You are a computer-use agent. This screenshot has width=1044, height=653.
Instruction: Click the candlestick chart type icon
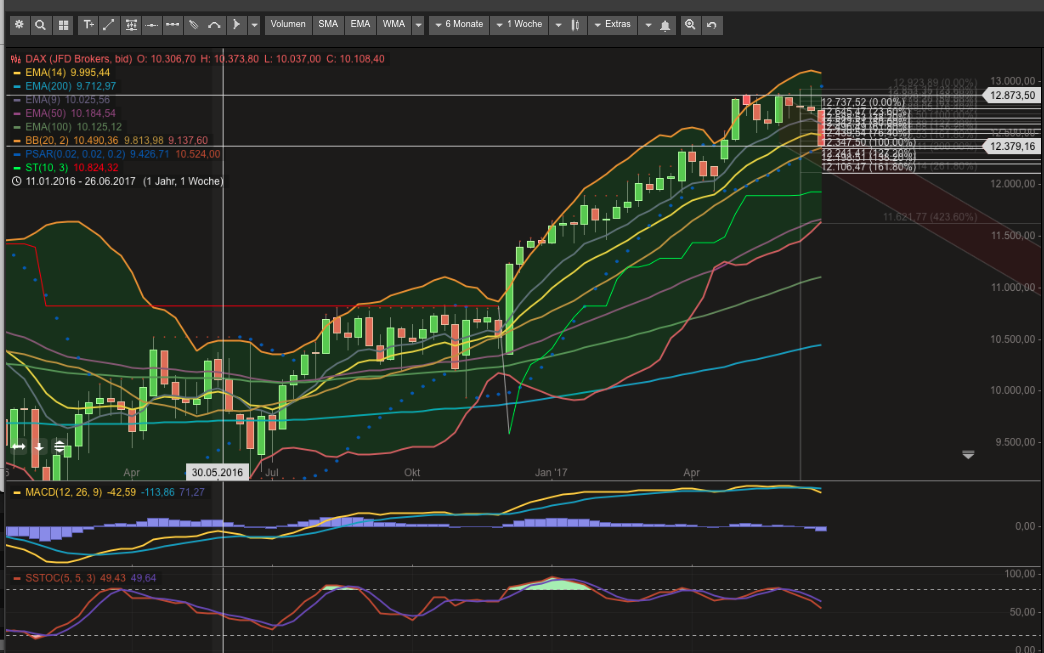coord(575,25)
